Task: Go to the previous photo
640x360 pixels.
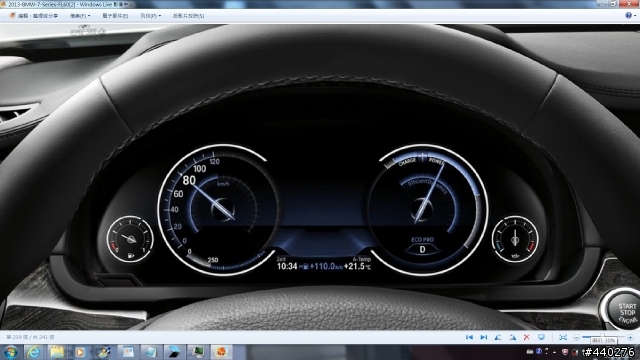Action: coord(469,337)
